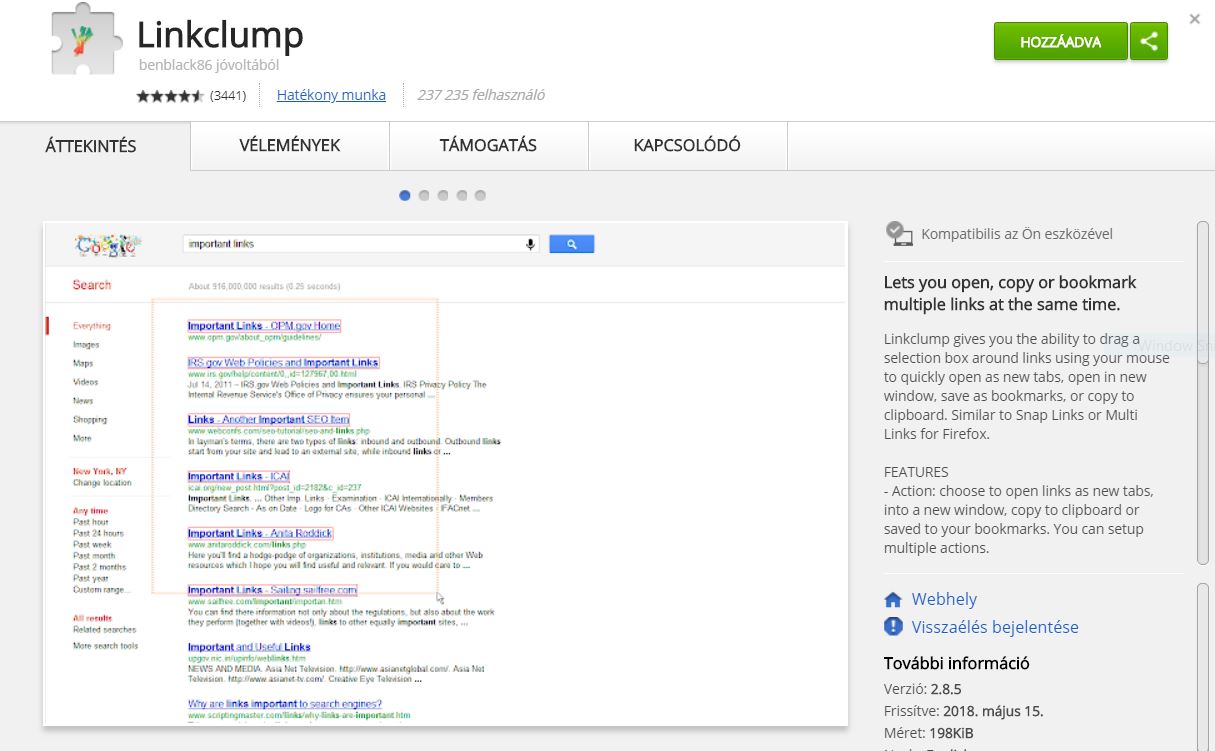Click the microphone icon in the search box
1215x751 pixels.
pyautogui.click(x=530, y=244)
